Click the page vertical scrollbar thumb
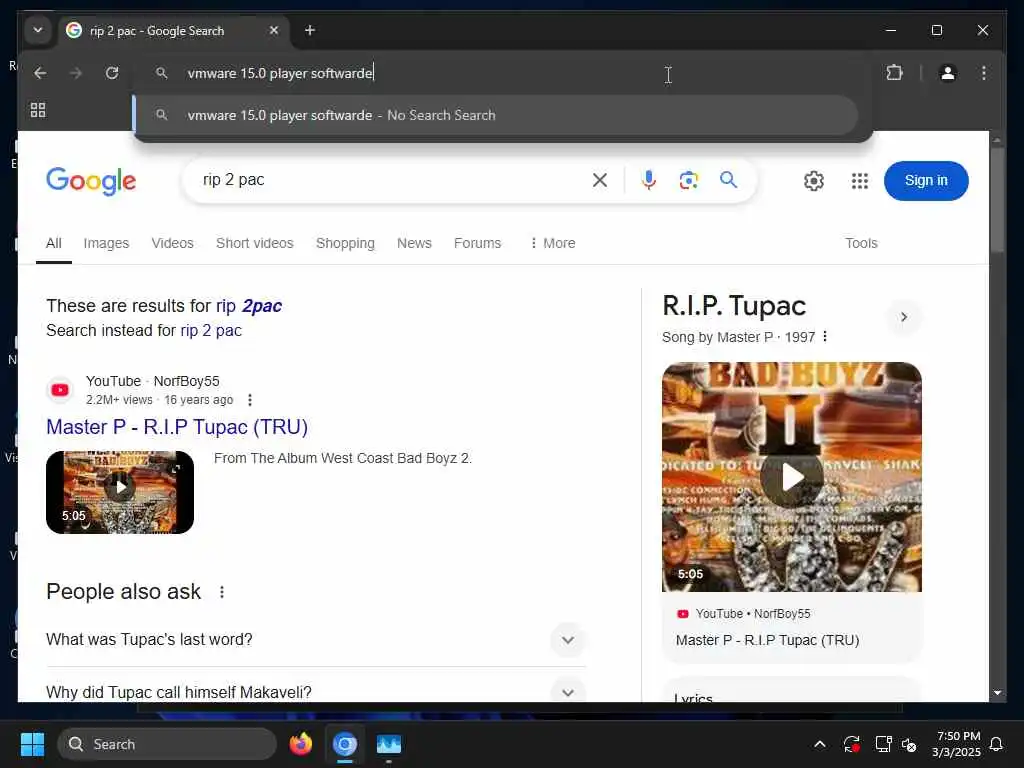 pos(997,200)
